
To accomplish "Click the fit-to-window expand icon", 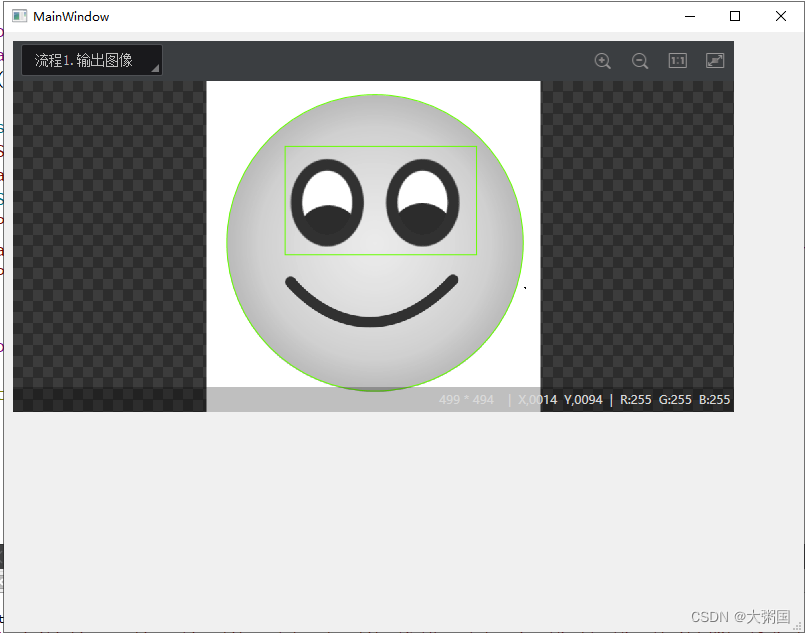I will tap(715, 61).
